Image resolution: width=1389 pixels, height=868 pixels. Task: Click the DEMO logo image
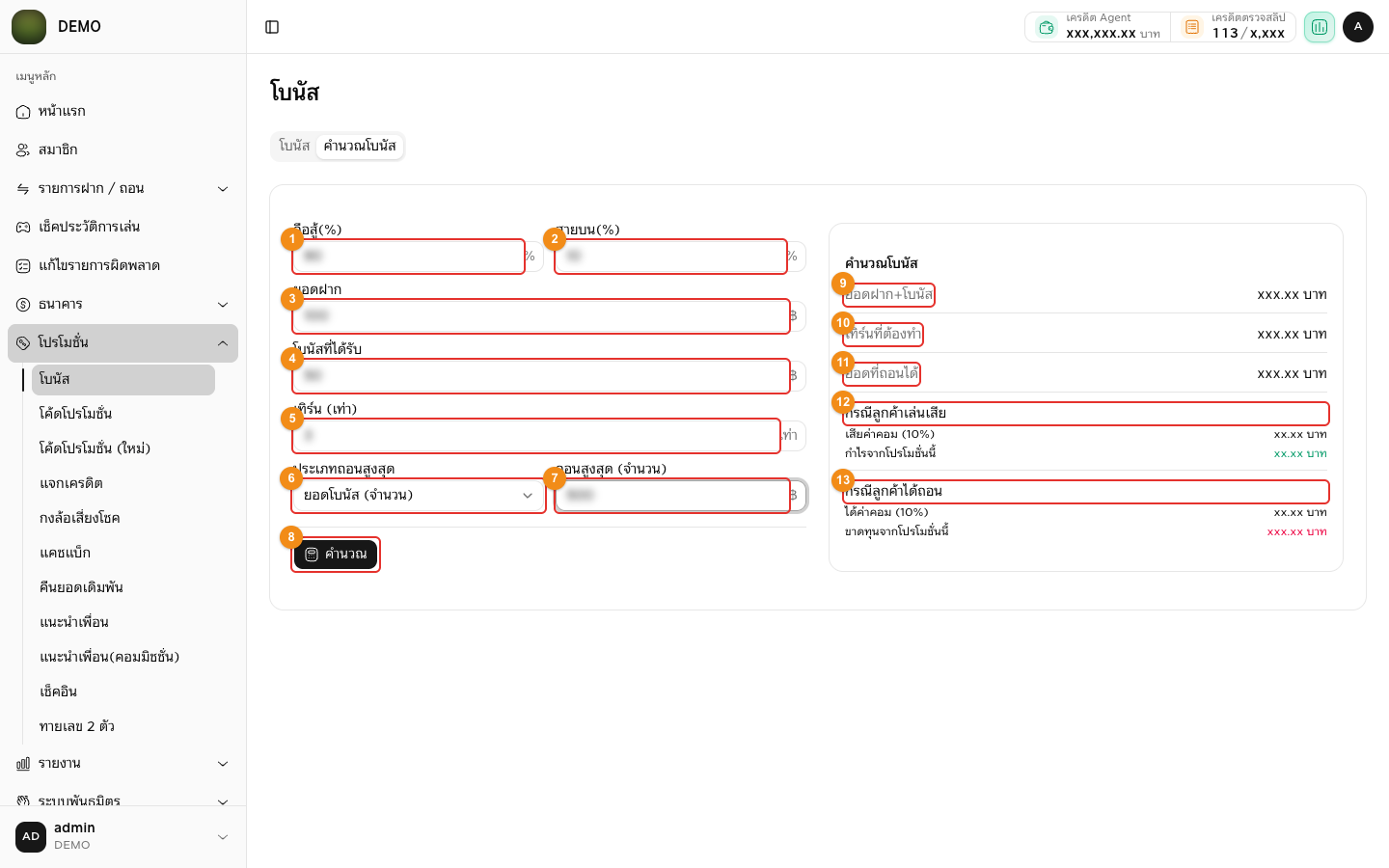point(29,27)
